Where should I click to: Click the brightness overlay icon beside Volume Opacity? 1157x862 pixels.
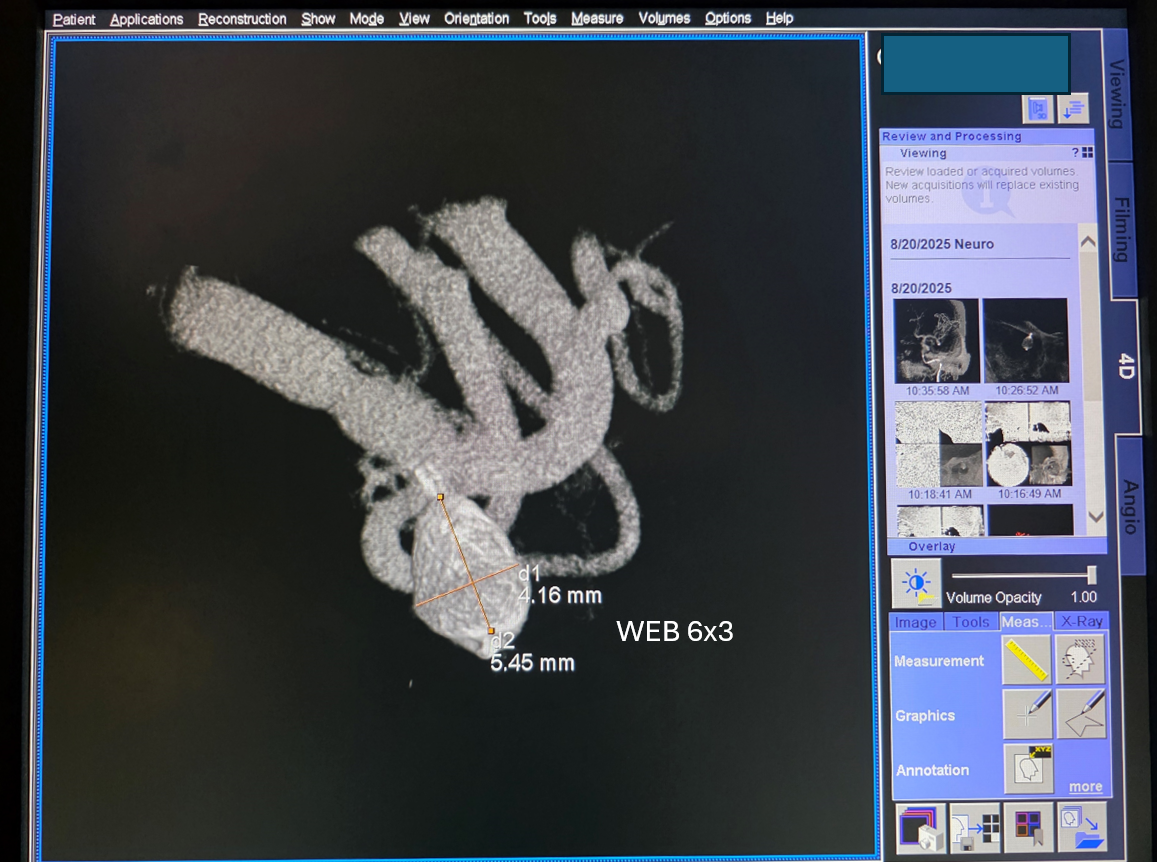pos(916,584)
